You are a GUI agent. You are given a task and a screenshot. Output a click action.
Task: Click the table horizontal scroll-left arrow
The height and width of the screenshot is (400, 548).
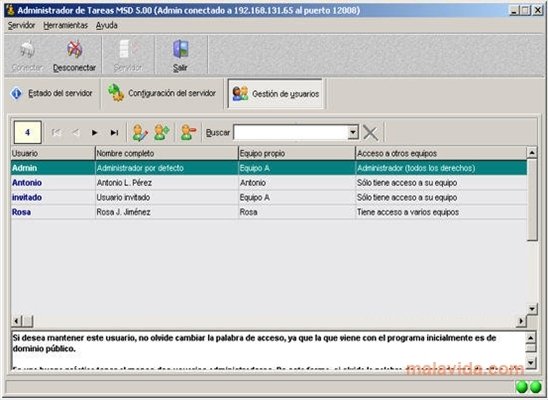16,321
